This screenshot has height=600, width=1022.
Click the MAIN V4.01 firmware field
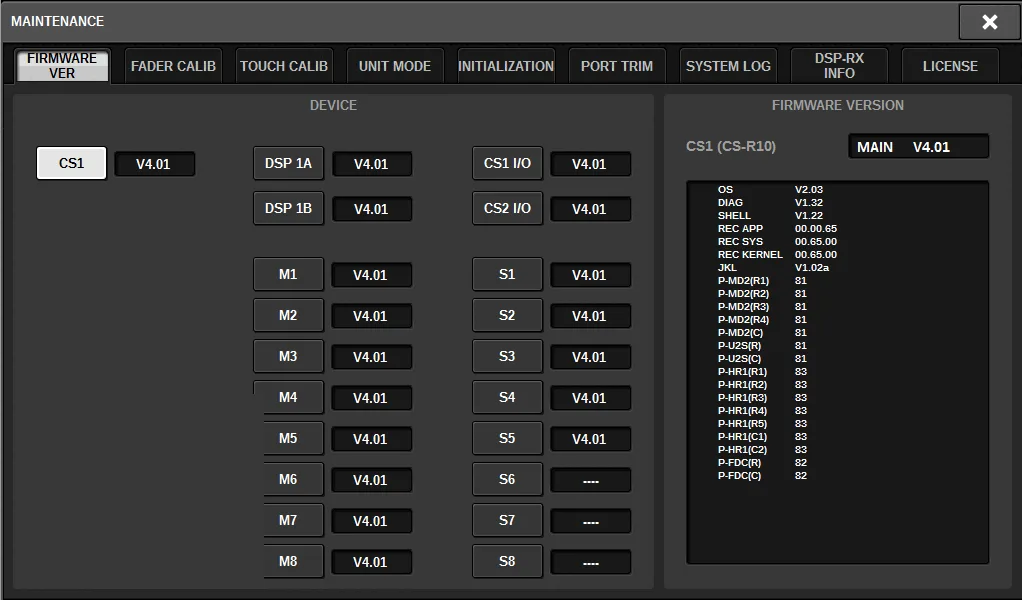tap(918, 147)
